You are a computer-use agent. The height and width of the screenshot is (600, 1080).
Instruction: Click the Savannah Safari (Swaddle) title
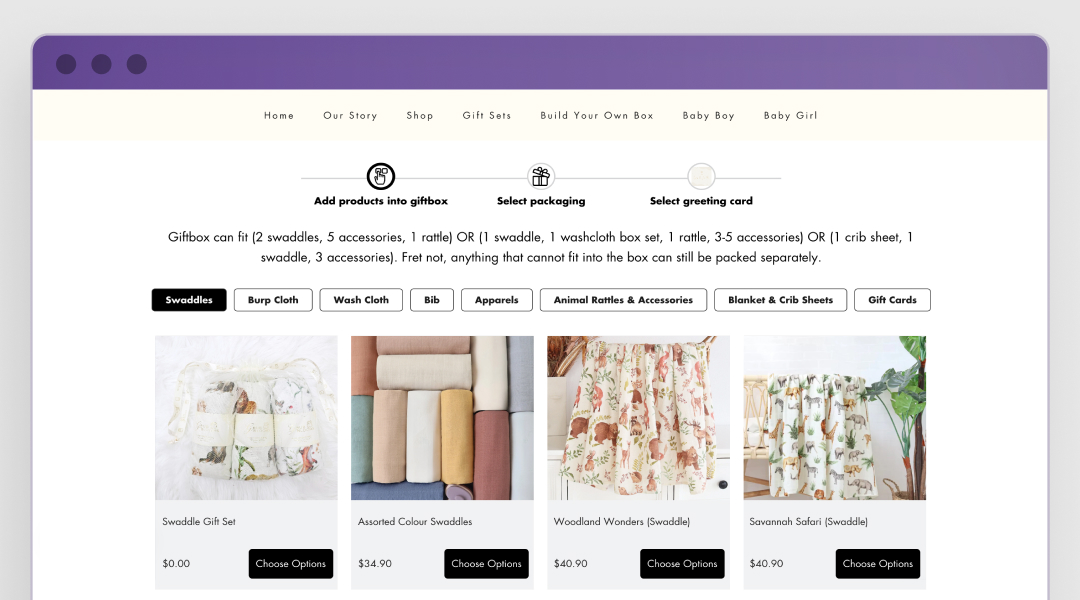809,521
